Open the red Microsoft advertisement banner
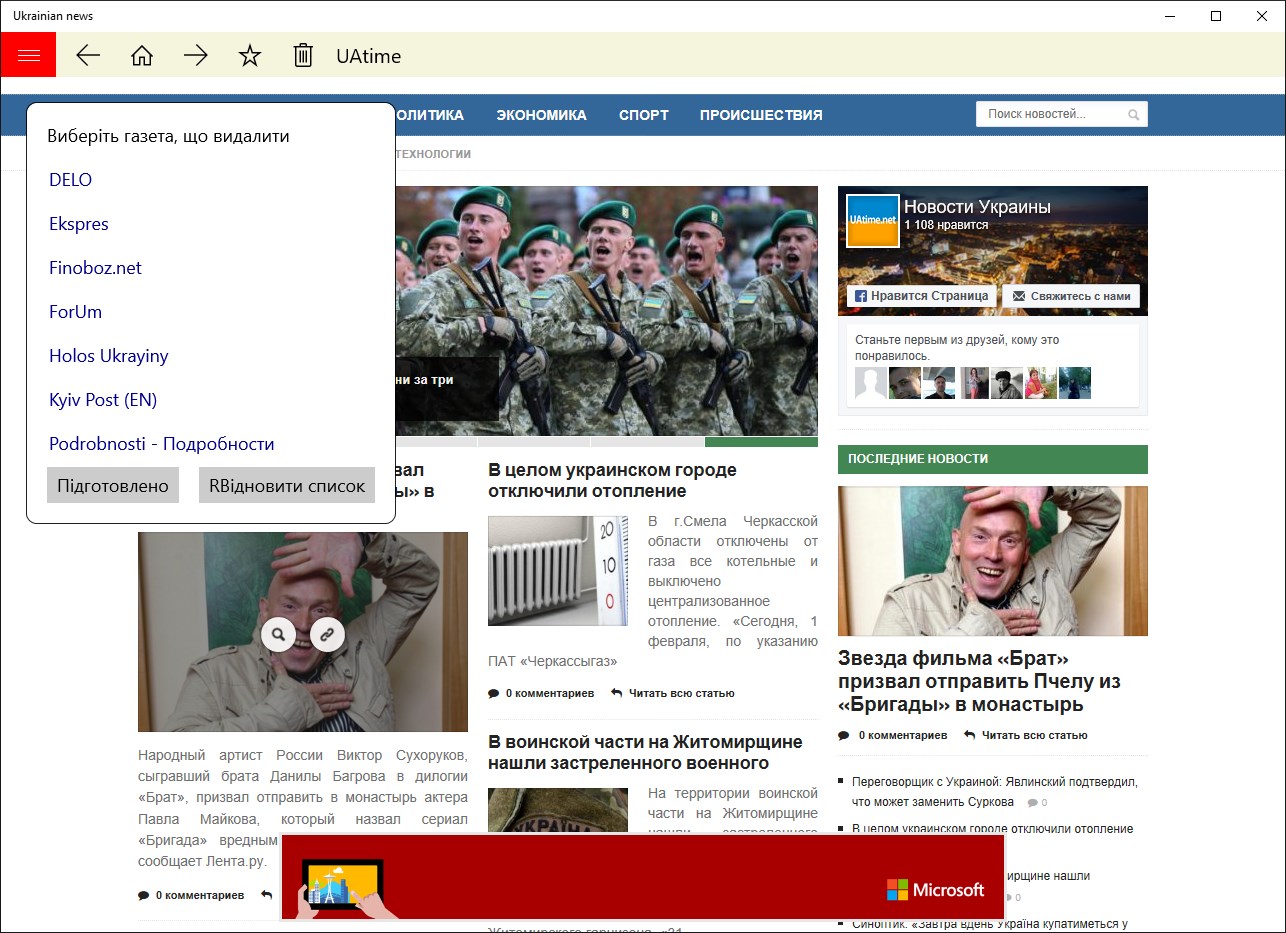 tap(642, 877)
